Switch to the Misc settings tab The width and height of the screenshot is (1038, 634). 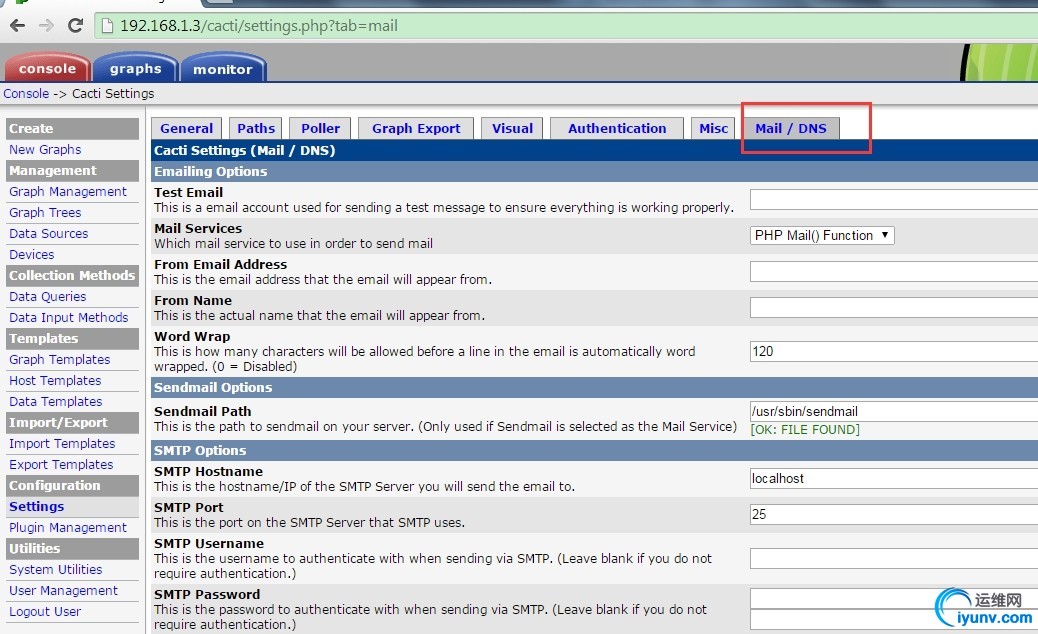click(714, 128)
